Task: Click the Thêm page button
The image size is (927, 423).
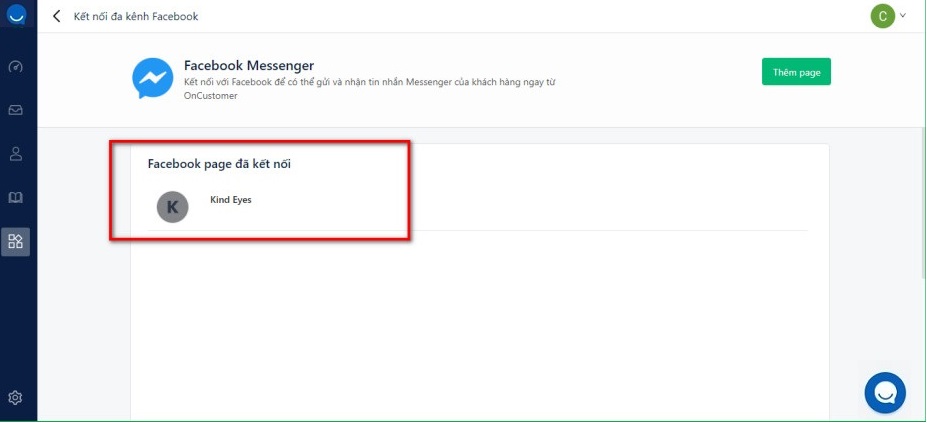Action: (x=796, y=72)
